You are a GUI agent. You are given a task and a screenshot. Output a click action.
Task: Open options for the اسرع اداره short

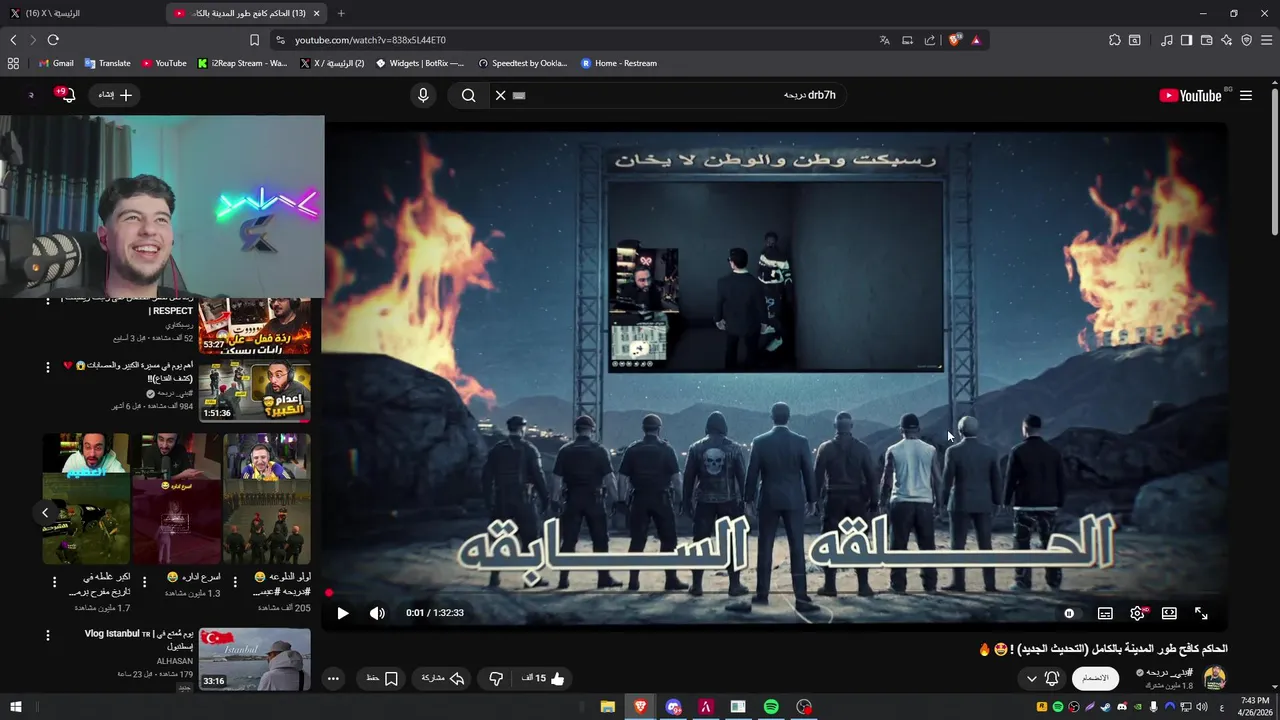[x=144, y=581]
